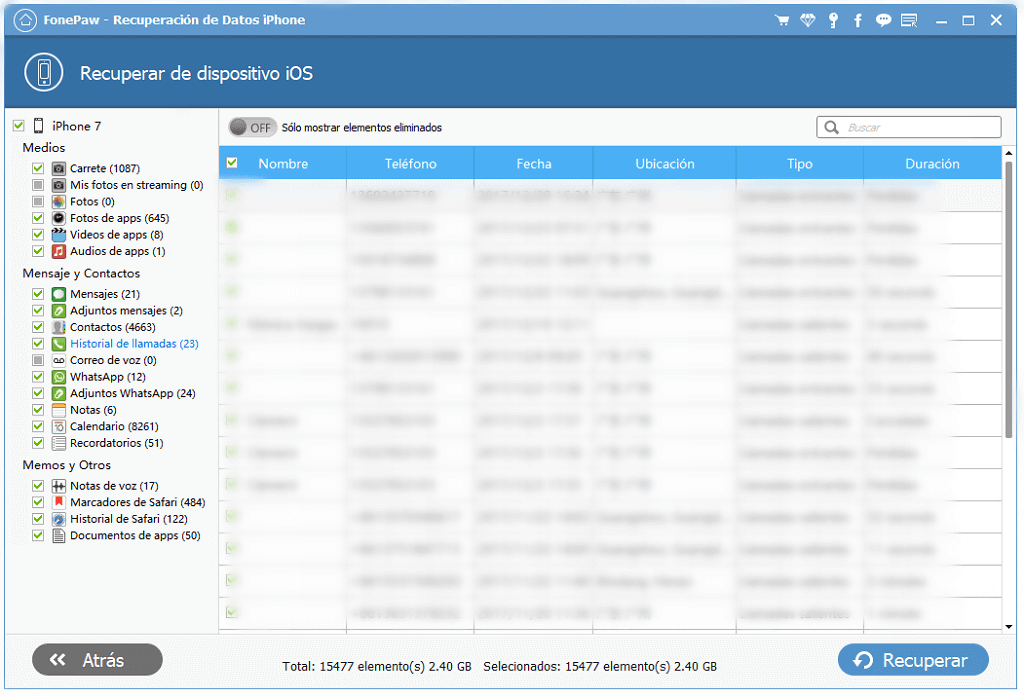
Task: Uncheck the WhatsApp (12) checkbox
Action: click(x=38, y=377)
